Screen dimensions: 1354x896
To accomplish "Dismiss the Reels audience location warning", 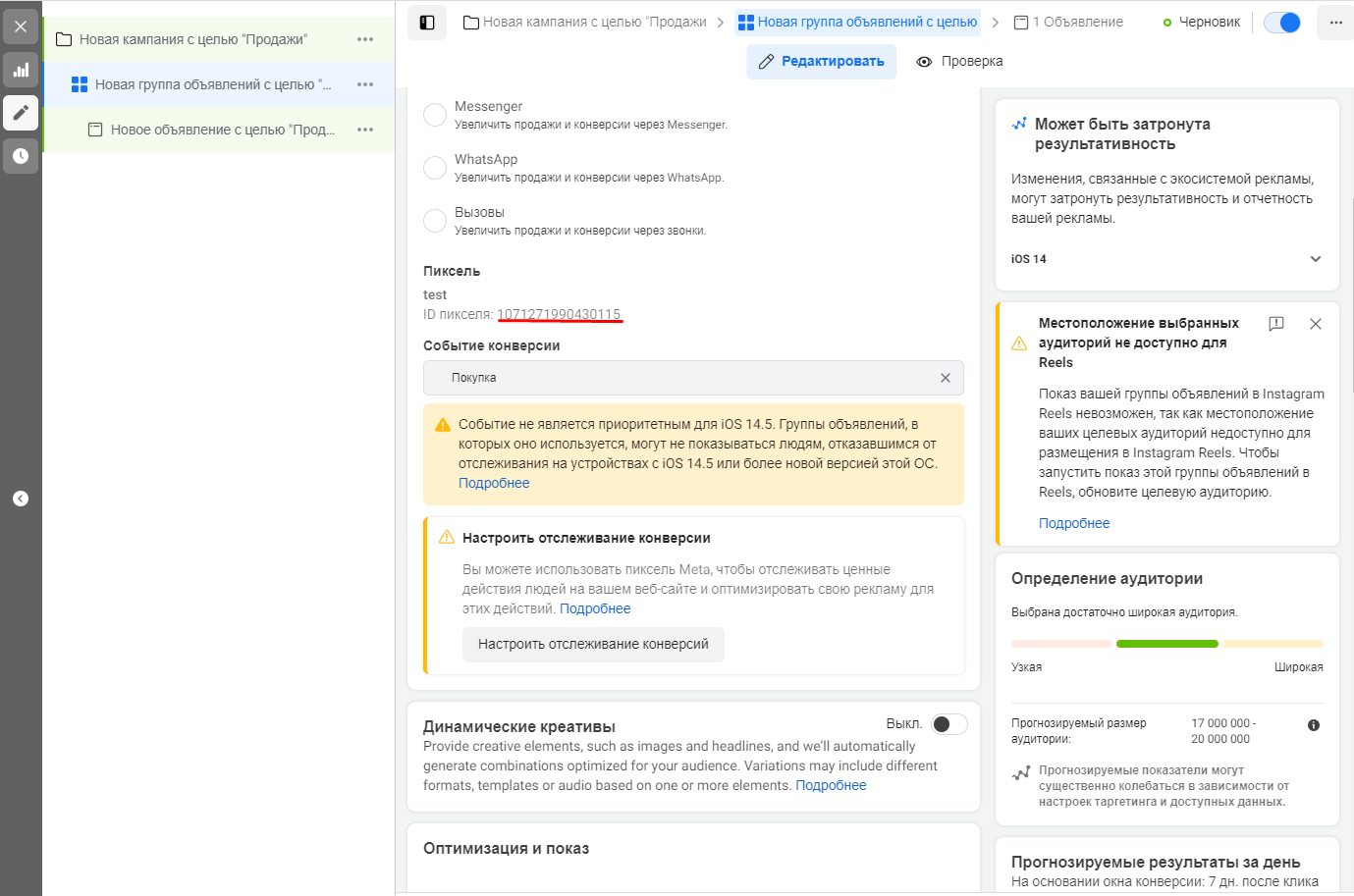I will click(1316, 324).
